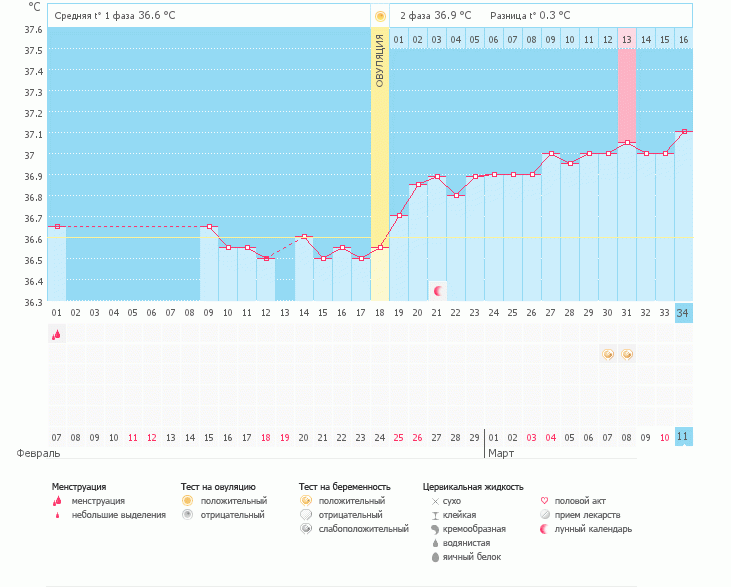Click the positive pregnancy test icon on day 31

pos(627,354)
